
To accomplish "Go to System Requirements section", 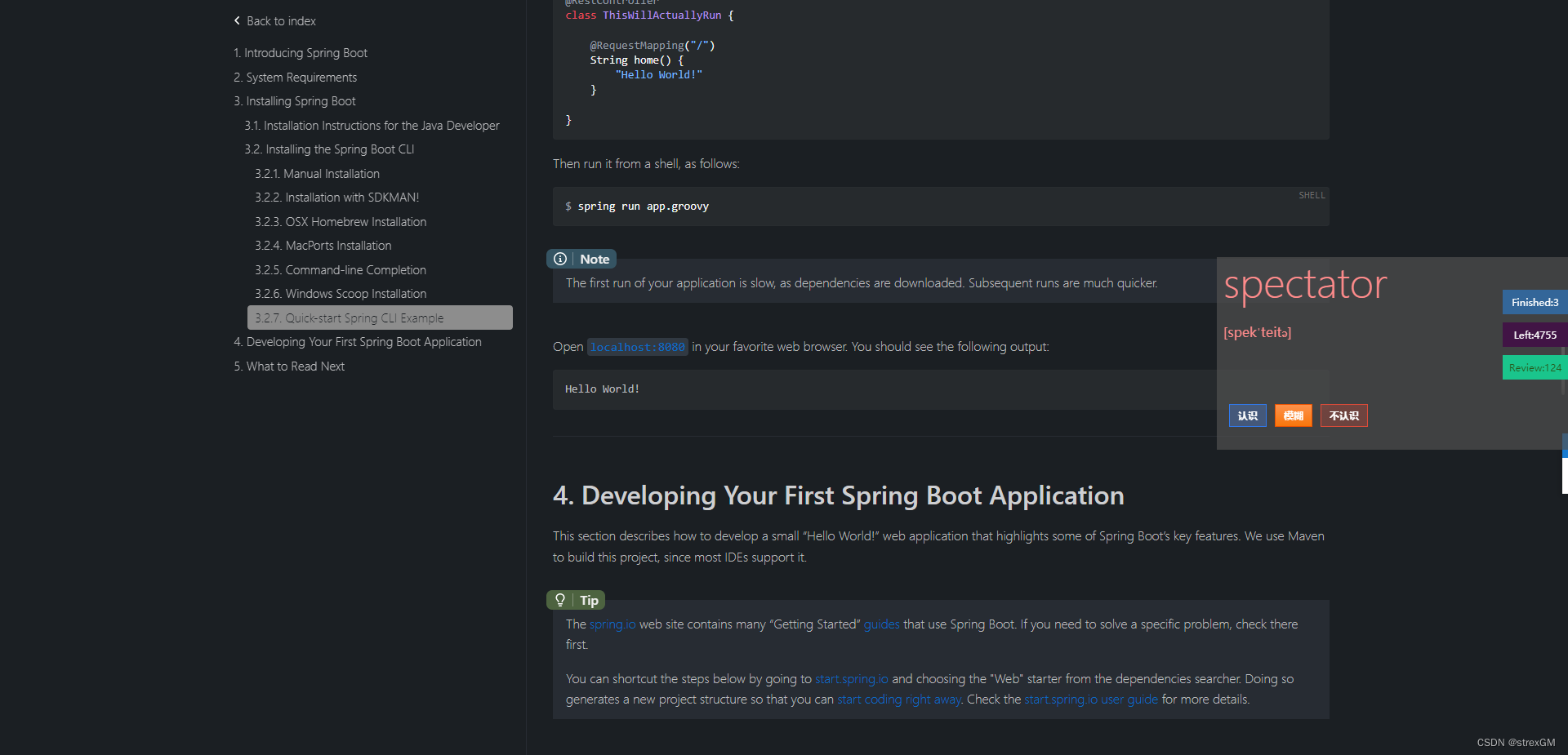I will [x=296, y=78].
